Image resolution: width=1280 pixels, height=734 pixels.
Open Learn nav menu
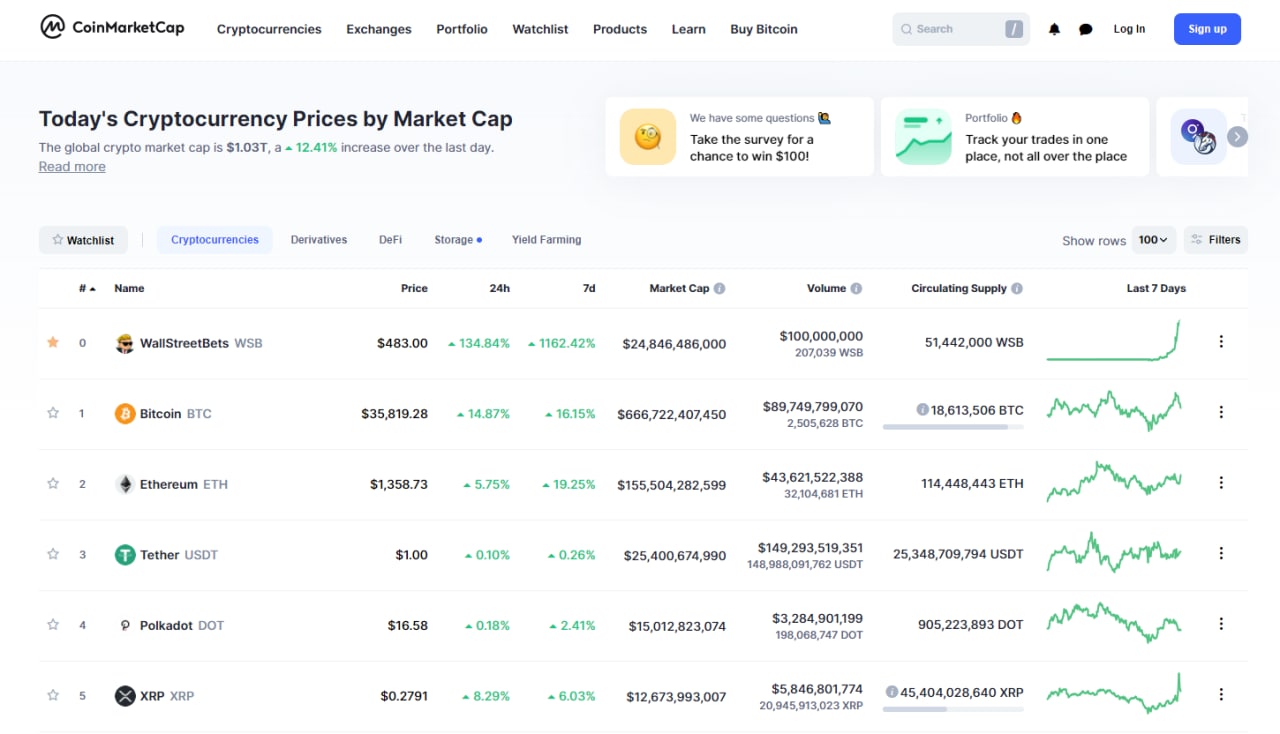688,29
